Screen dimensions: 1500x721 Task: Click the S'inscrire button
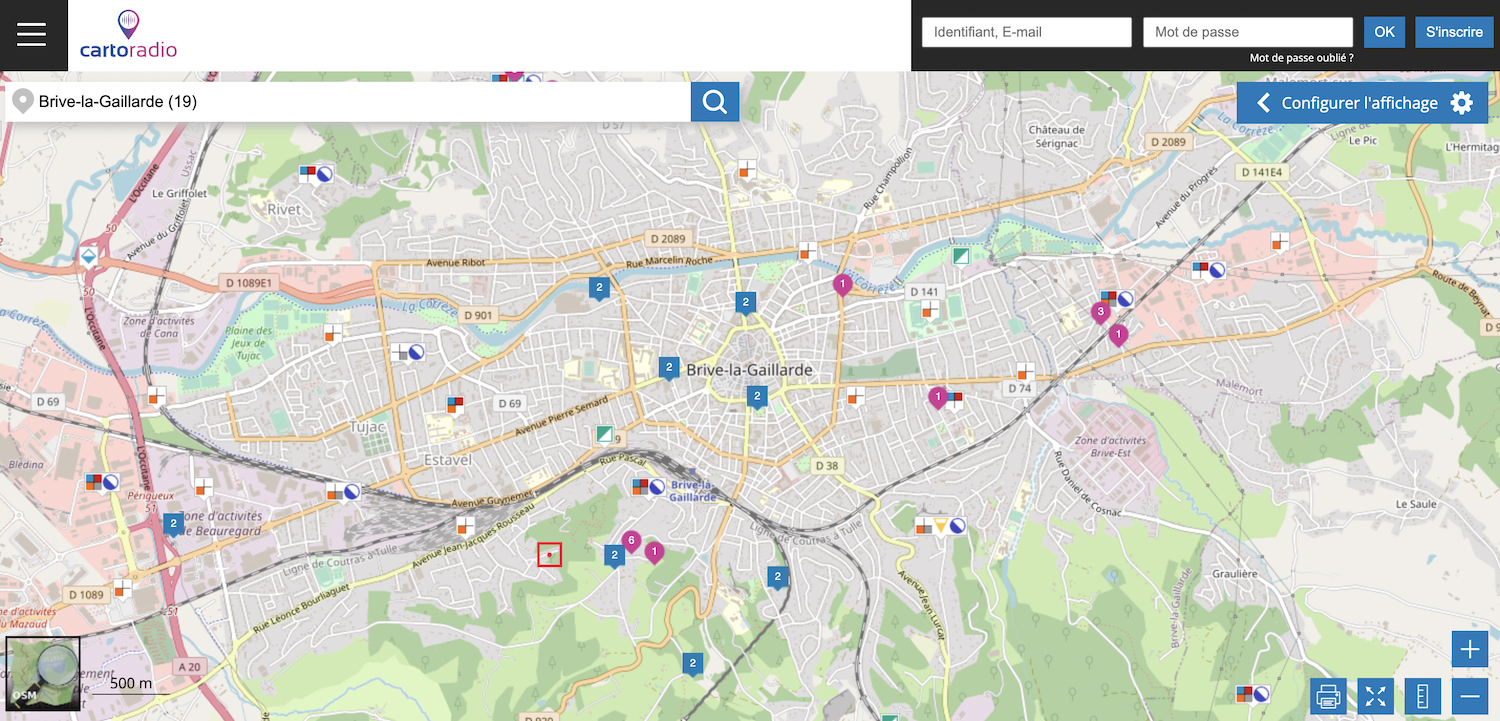tap(1453, 32)
